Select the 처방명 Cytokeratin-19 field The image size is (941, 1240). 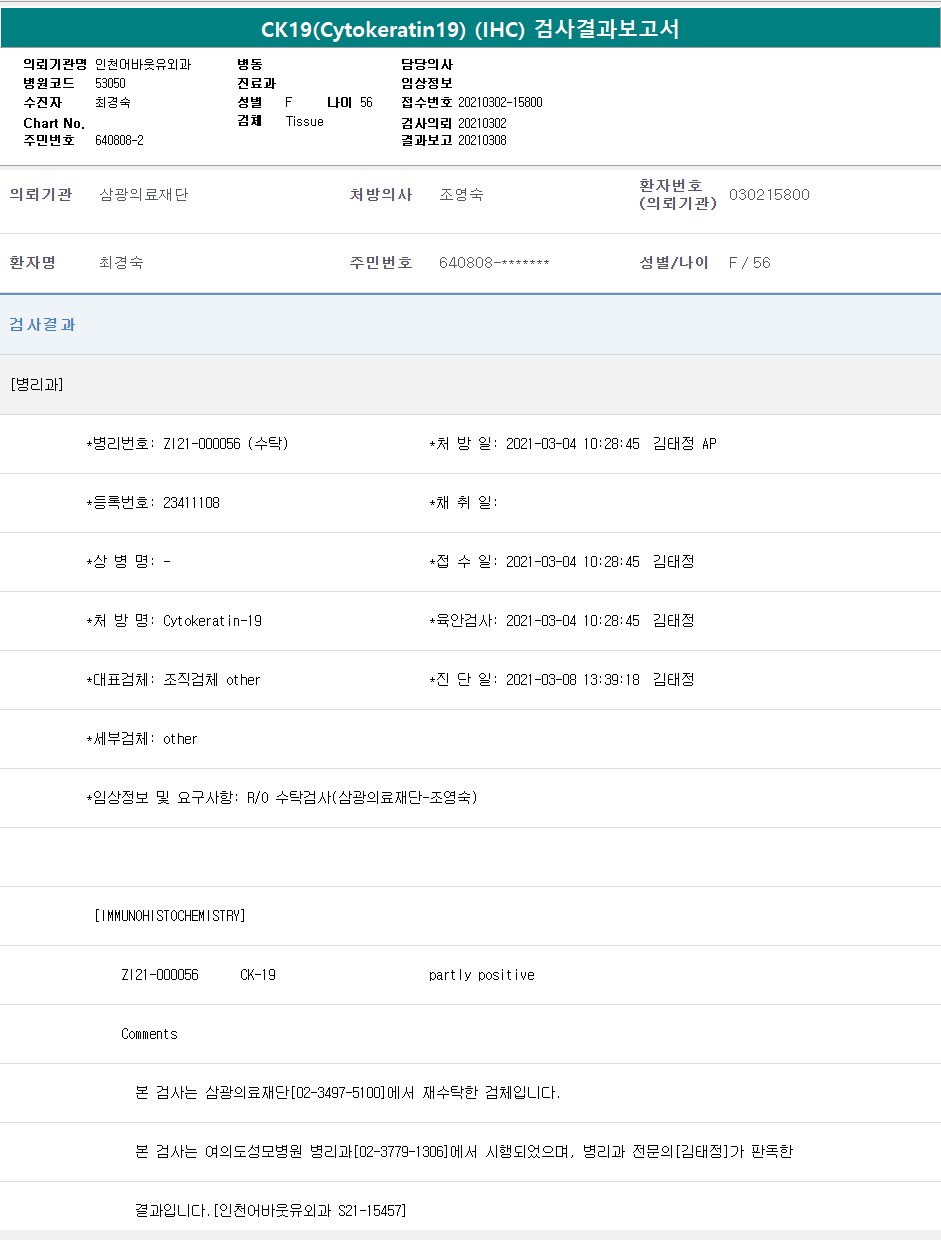(x=212, y=621)
